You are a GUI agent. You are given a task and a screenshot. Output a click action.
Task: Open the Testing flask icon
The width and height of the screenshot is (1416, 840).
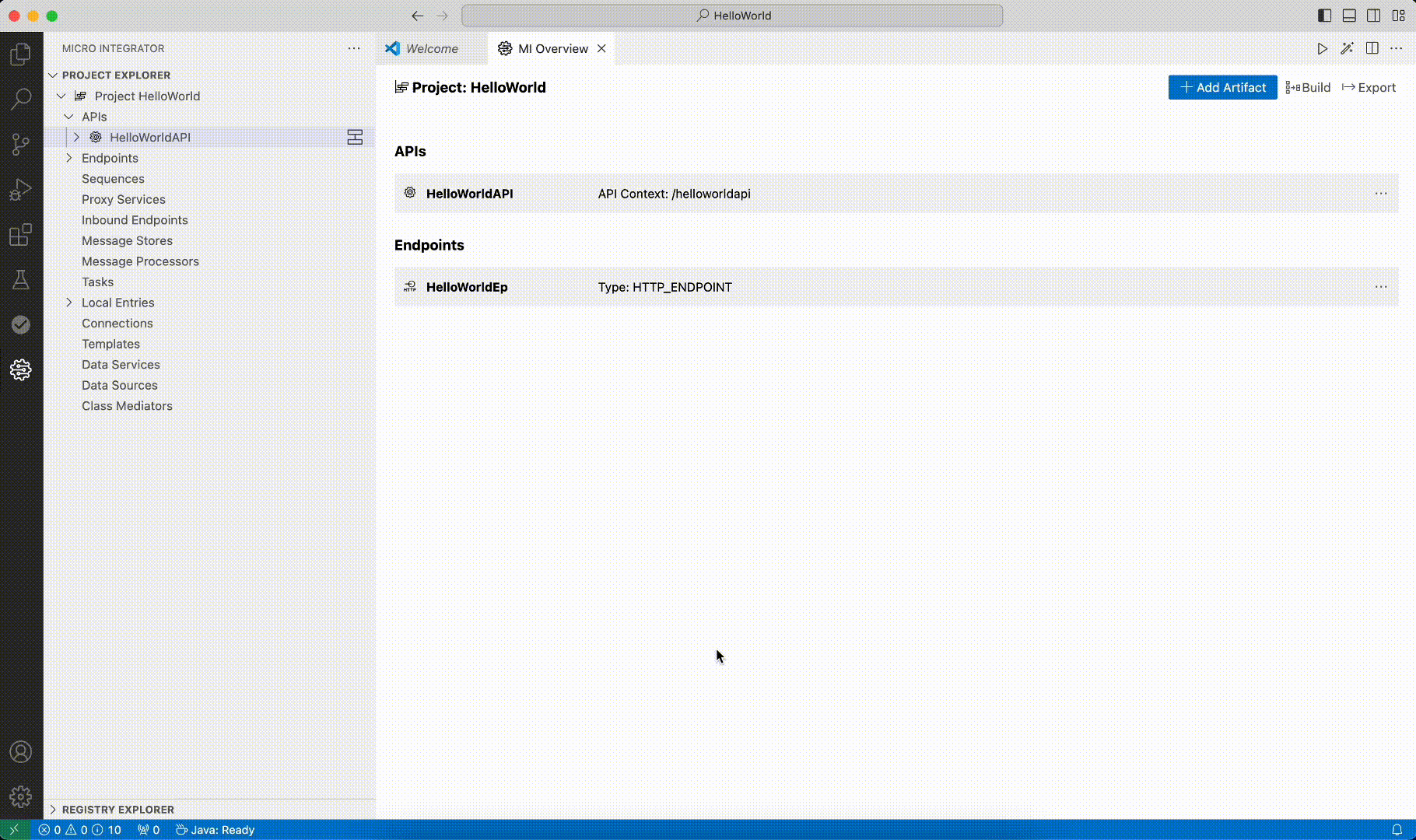(x=21, y=279)
